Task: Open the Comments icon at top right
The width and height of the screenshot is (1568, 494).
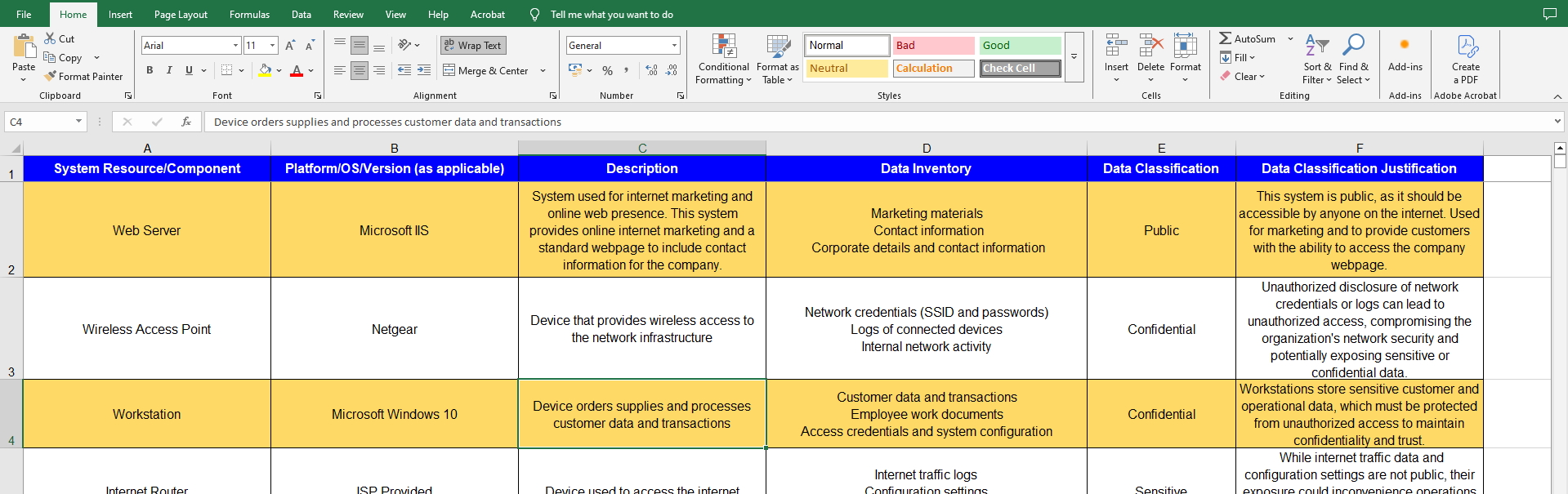Action: point(1549,14)
